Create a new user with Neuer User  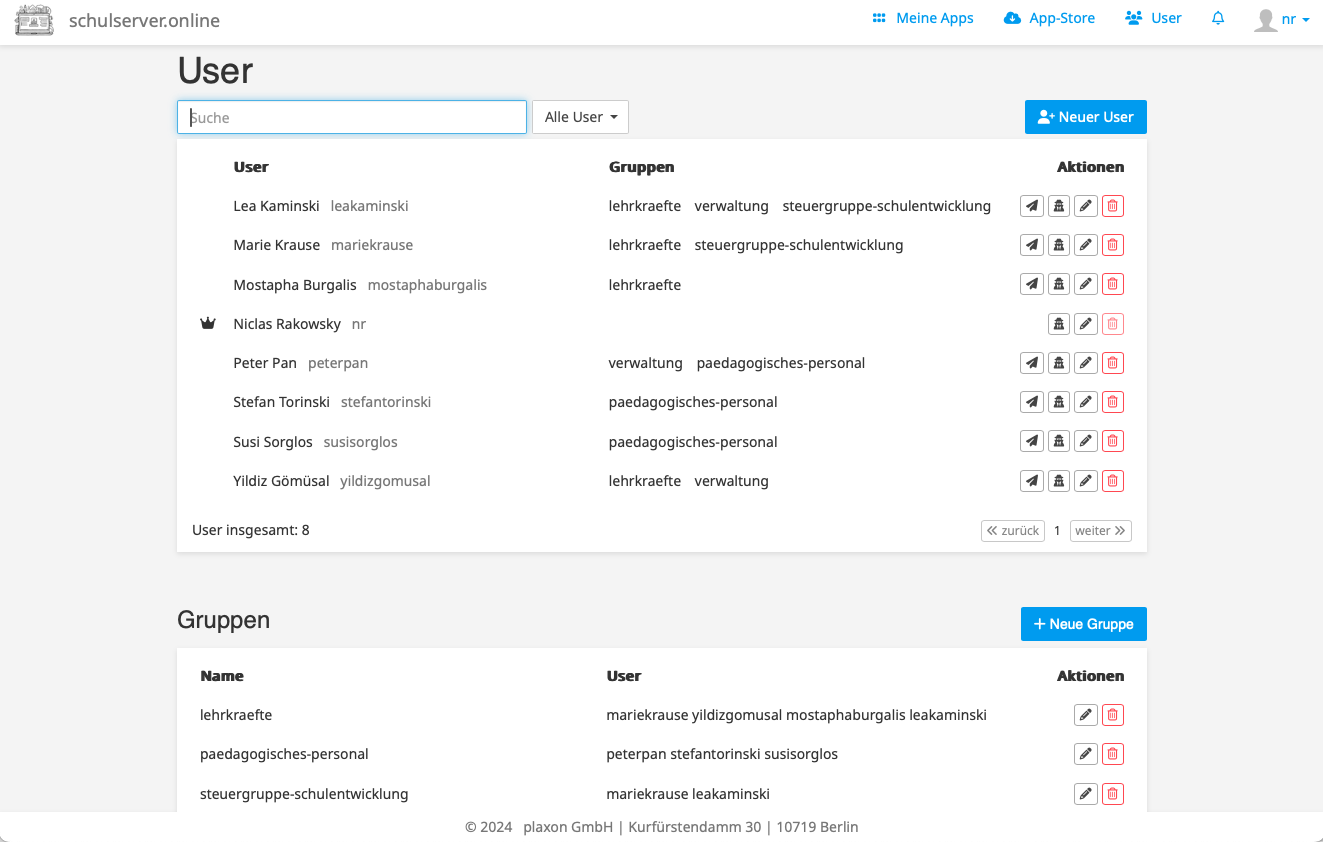tap(1085, 116)
